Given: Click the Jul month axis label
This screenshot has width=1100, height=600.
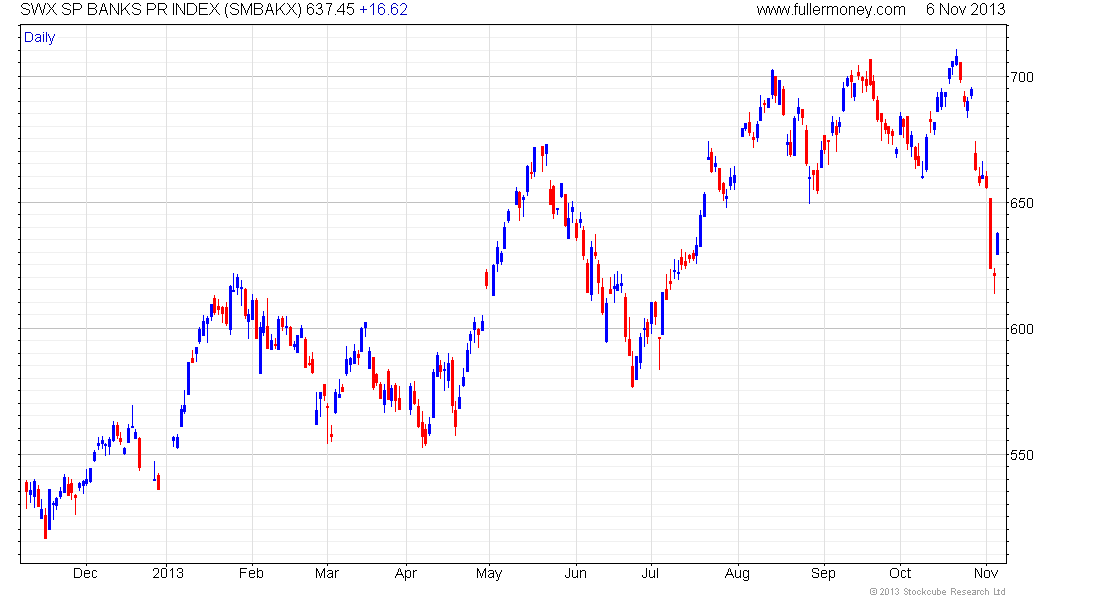Looking at the screenshot, I should click(650, 573).
